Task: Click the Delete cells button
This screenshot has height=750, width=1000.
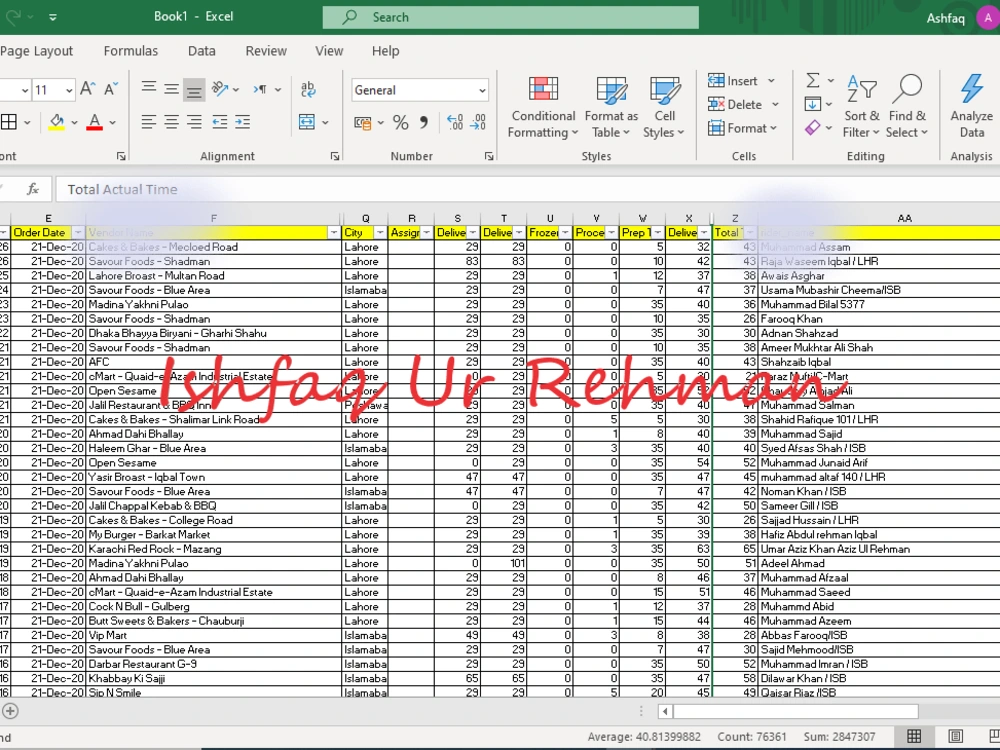Action: coord(735,105)
